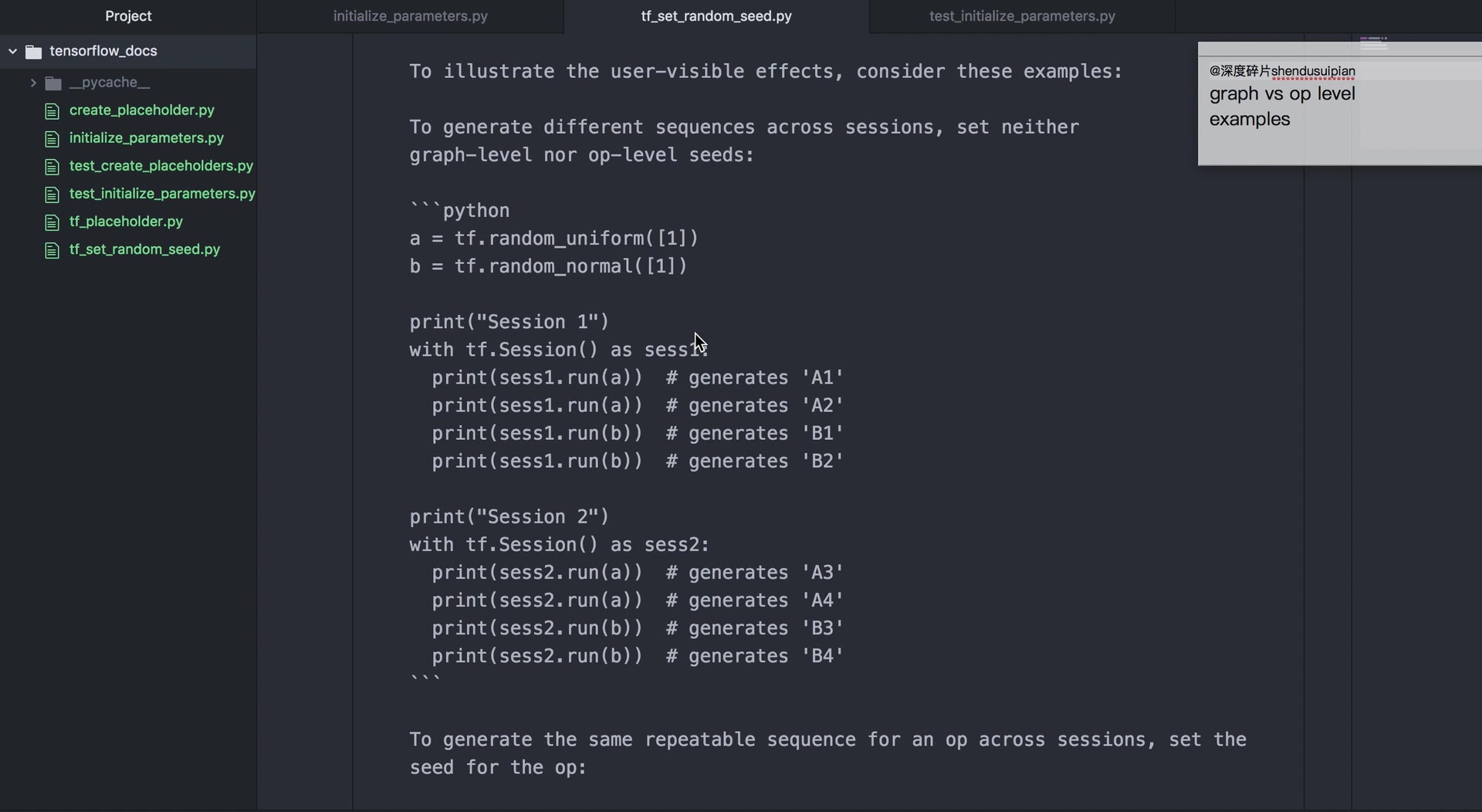
Task: Click the 'graph vs op level examples' note
Action: (x=1282, y=107)
